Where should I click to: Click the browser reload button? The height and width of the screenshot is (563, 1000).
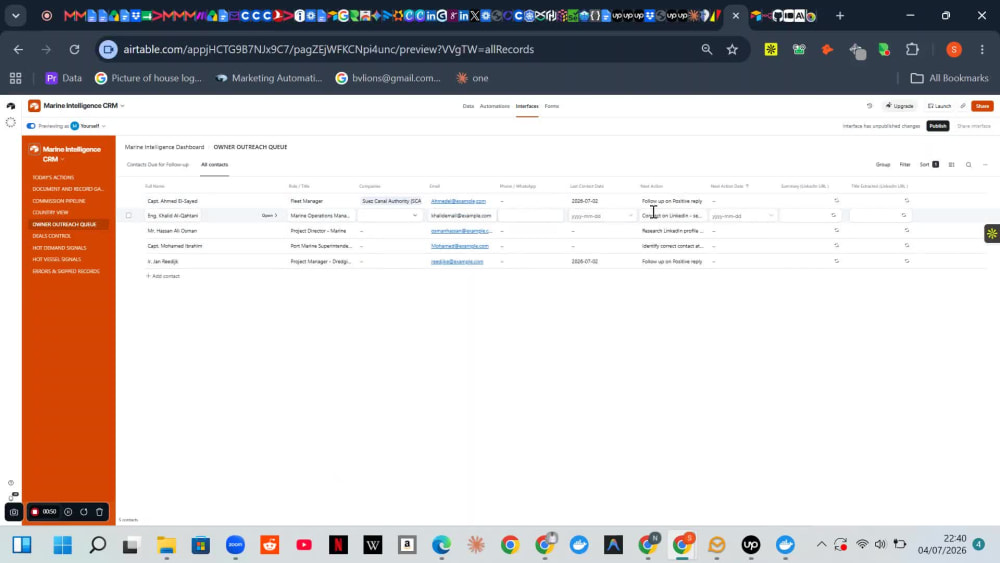[75, 49]
